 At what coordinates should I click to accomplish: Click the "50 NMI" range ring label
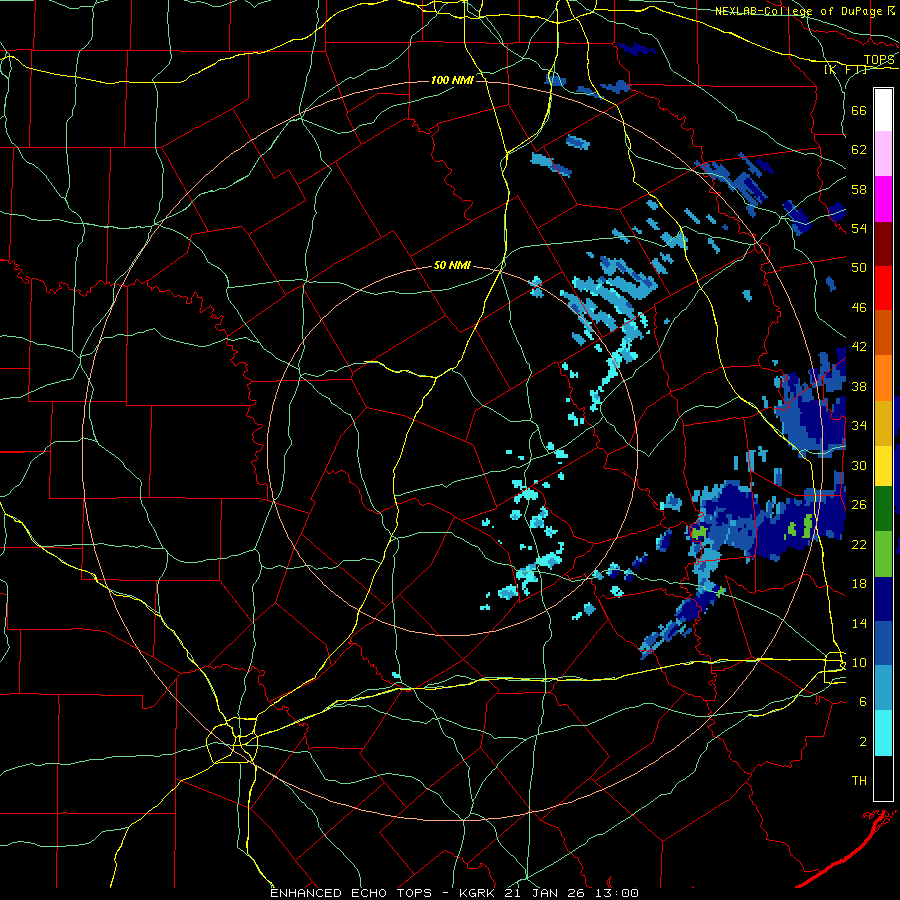[x=452, y=265]
